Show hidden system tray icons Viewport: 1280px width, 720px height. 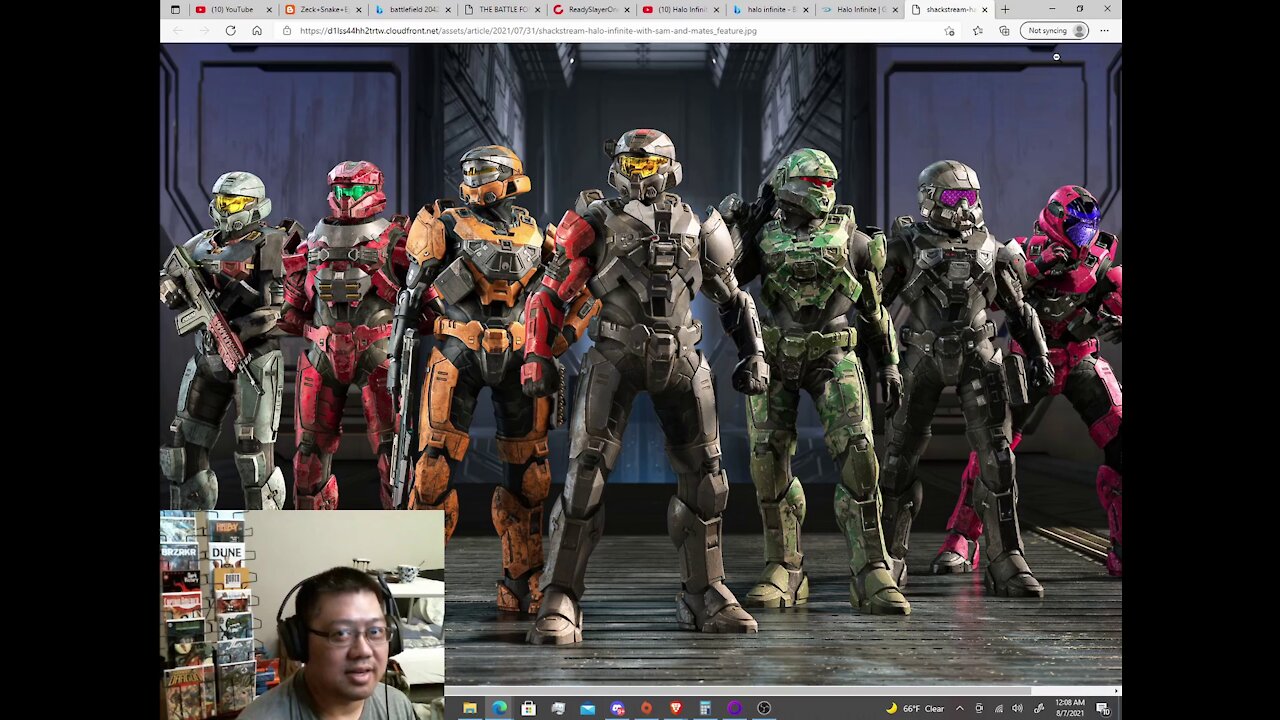point(960,708)
